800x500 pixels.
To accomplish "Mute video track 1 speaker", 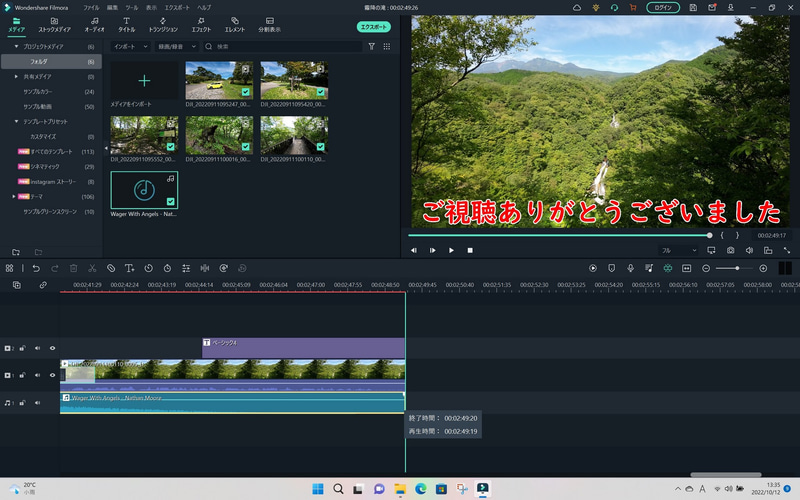I will (37, 375).
